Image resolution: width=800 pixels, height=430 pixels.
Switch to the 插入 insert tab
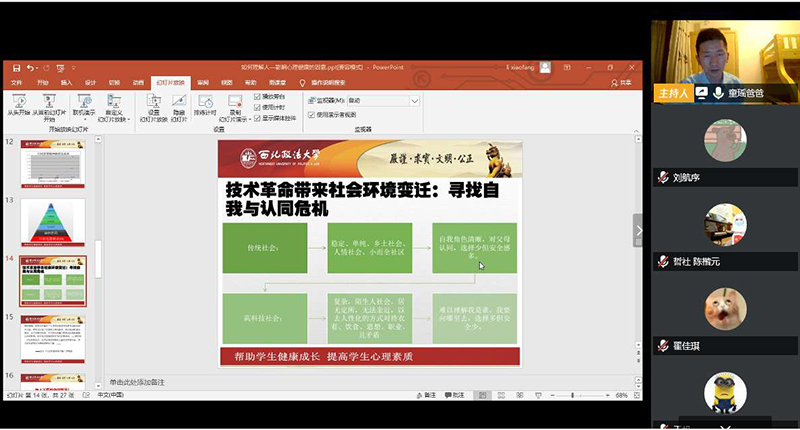tap(66, 83)
